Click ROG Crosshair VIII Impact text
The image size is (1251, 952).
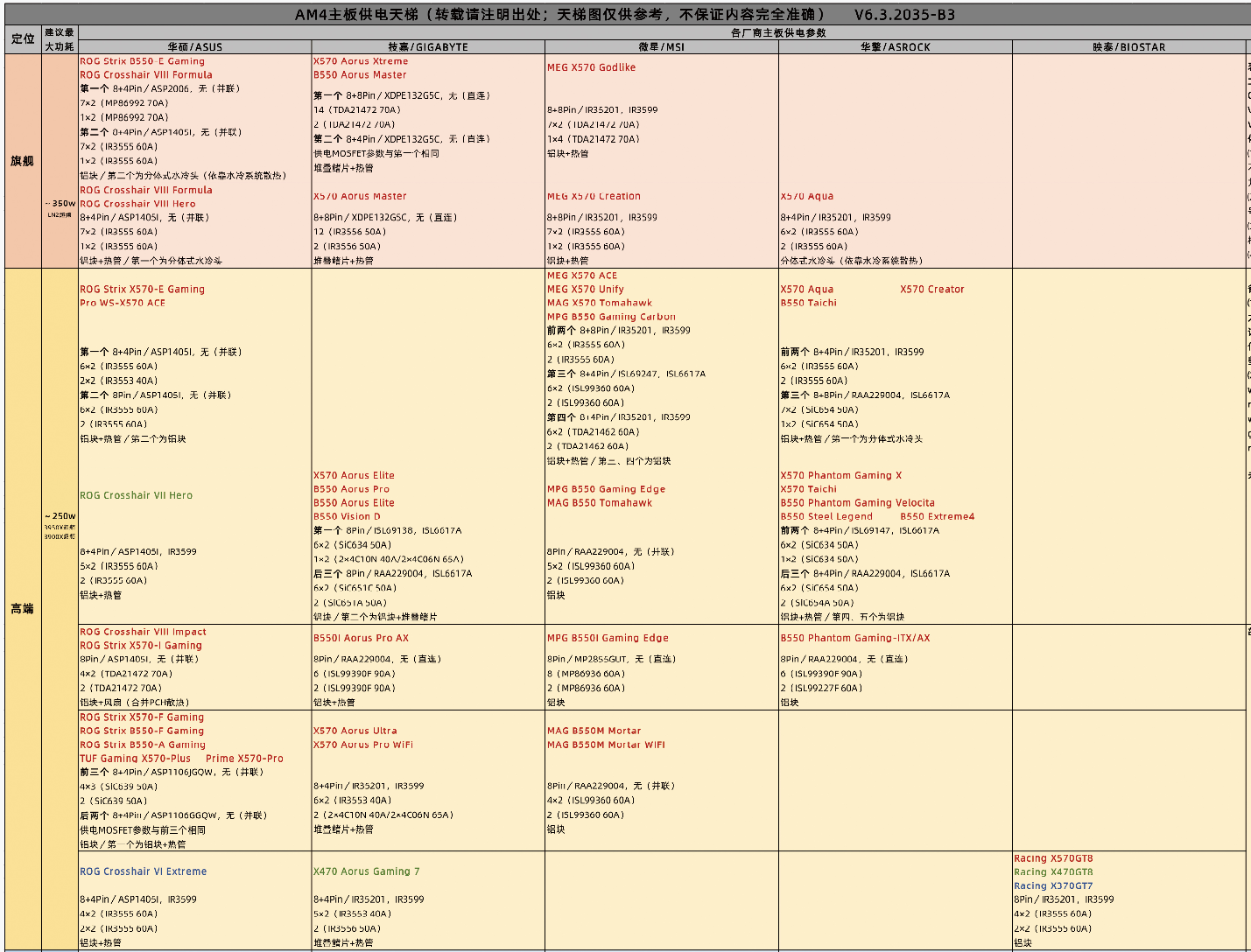(143, 632)
